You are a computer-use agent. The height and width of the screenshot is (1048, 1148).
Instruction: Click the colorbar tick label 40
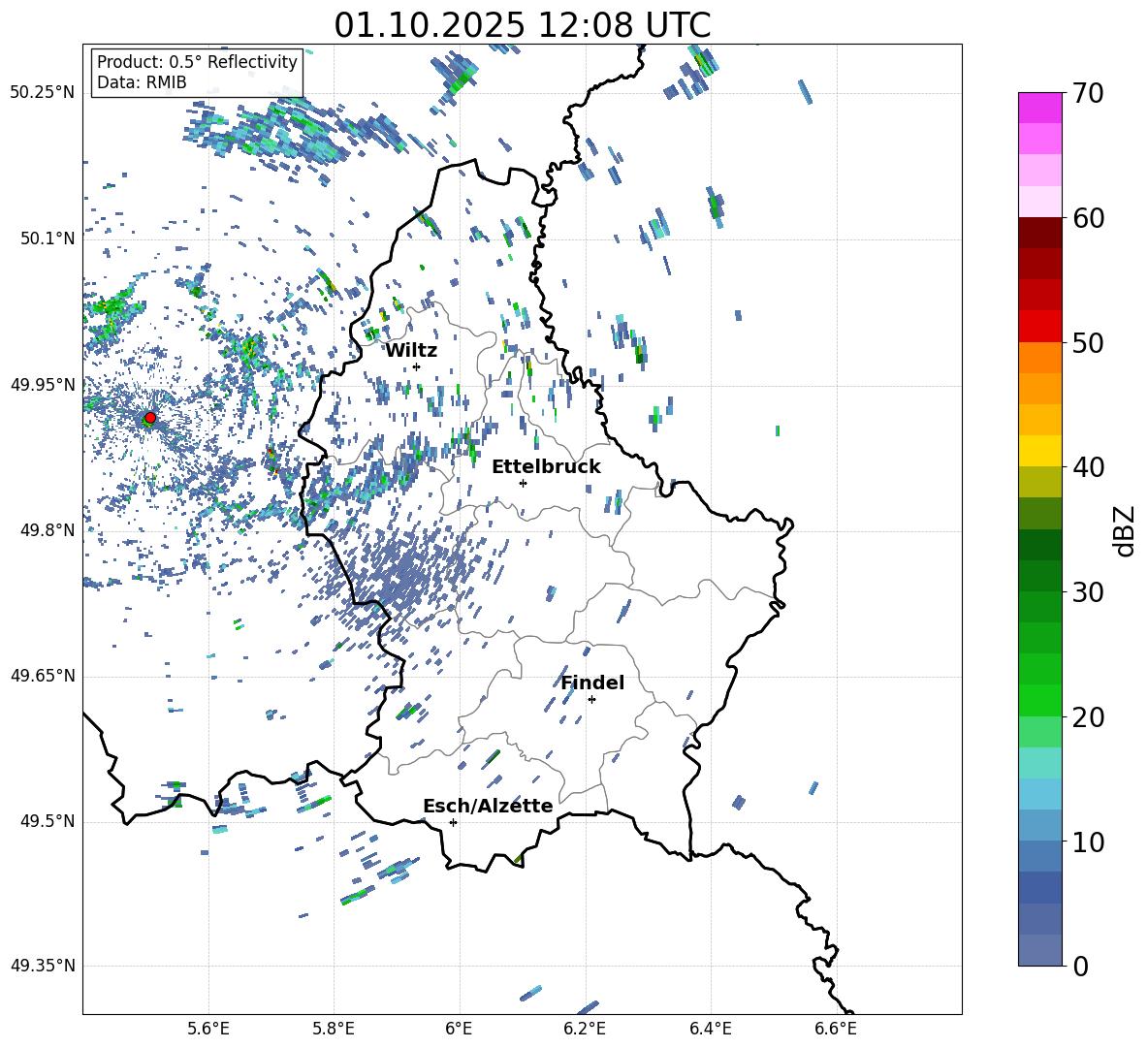click(1088, 467)
